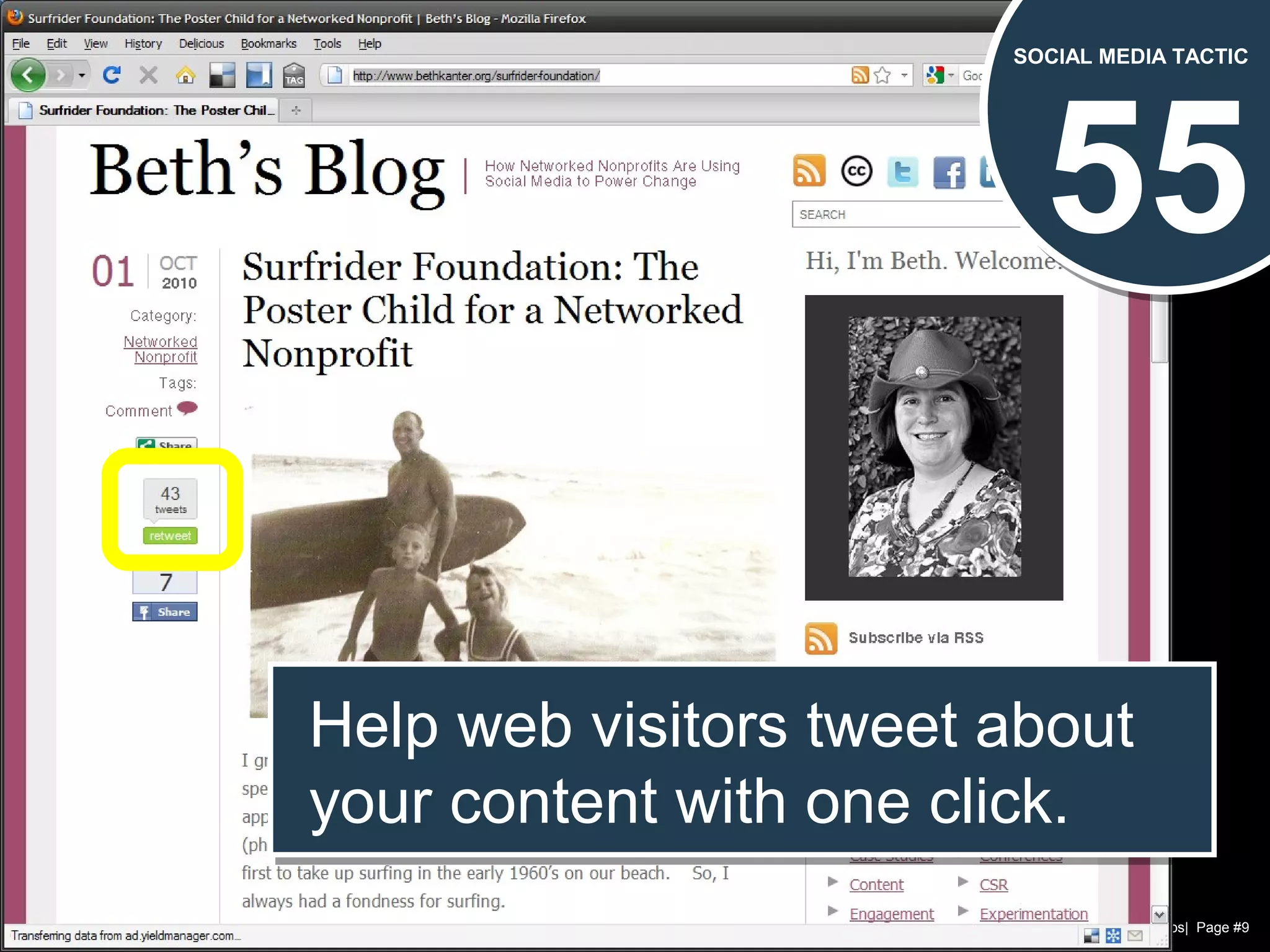The height and width of the screenshot is (952, 1270).
Task: Click the browser Forward button
Action: click(60, 76)
